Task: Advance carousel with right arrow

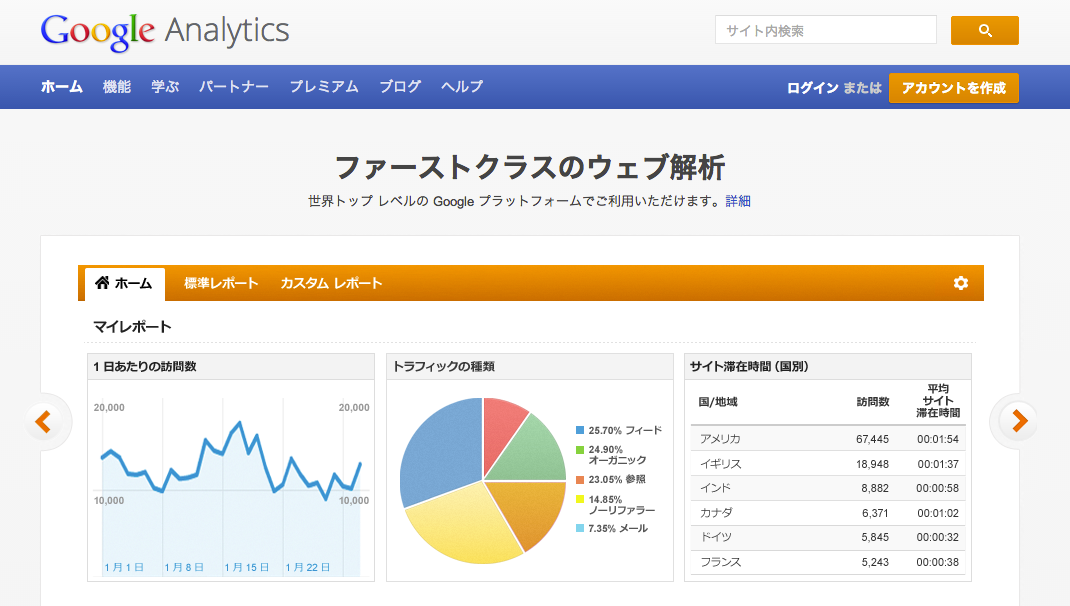Action: [x=1020, y=421]
